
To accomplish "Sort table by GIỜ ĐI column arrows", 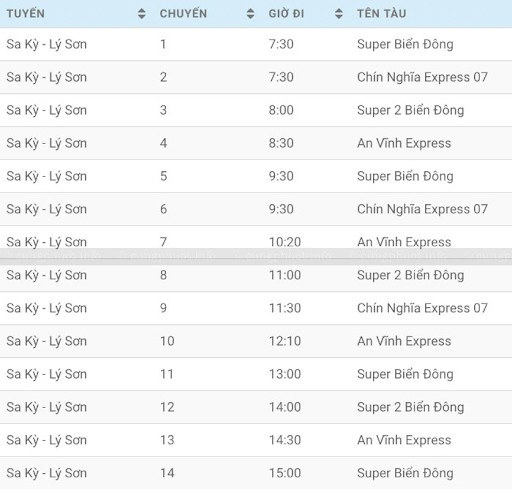I will (339, 14).
